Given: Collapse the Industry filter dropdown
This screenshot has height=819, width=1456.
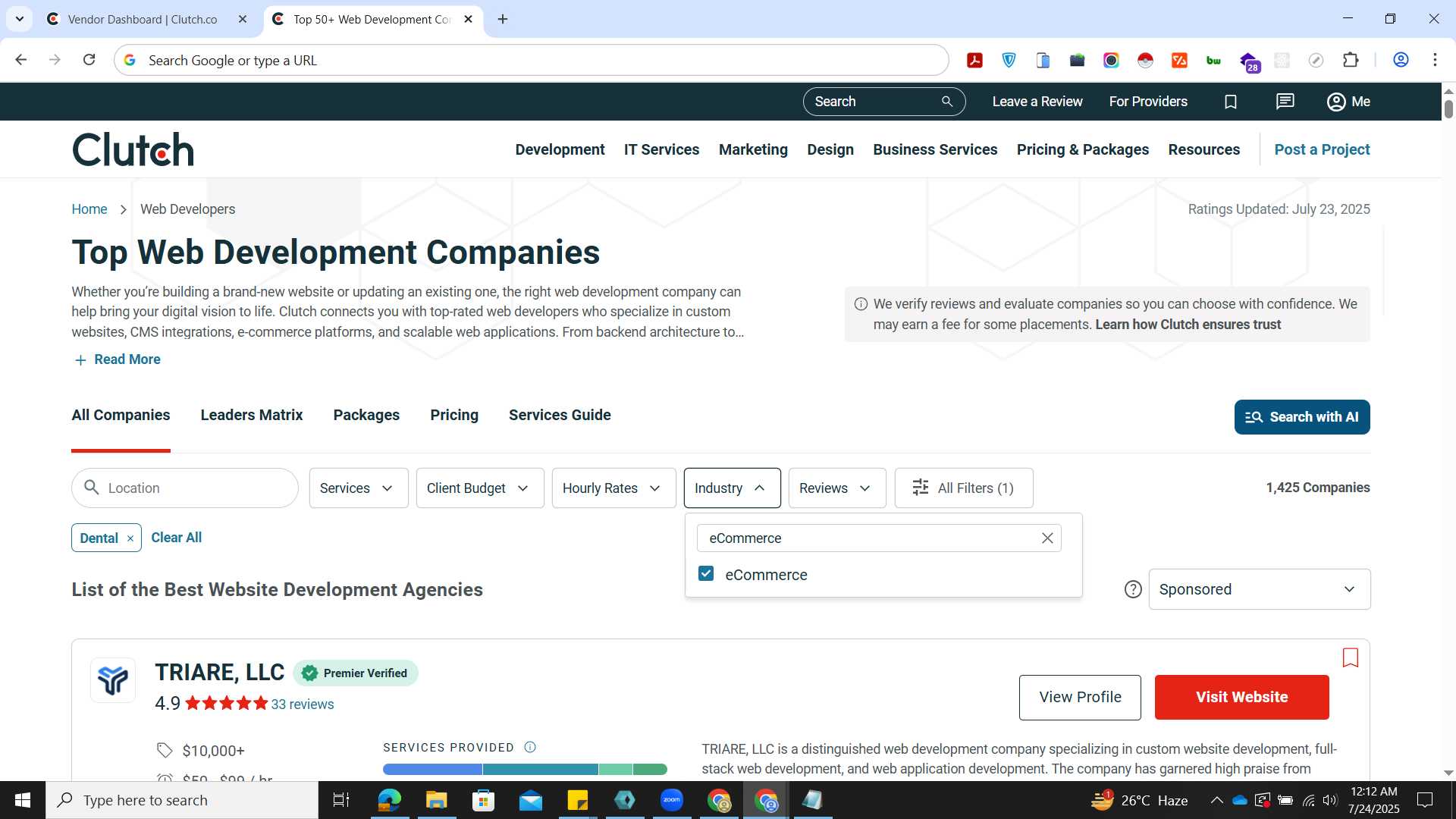Looking at the screenshot, I should coord(732,488).
